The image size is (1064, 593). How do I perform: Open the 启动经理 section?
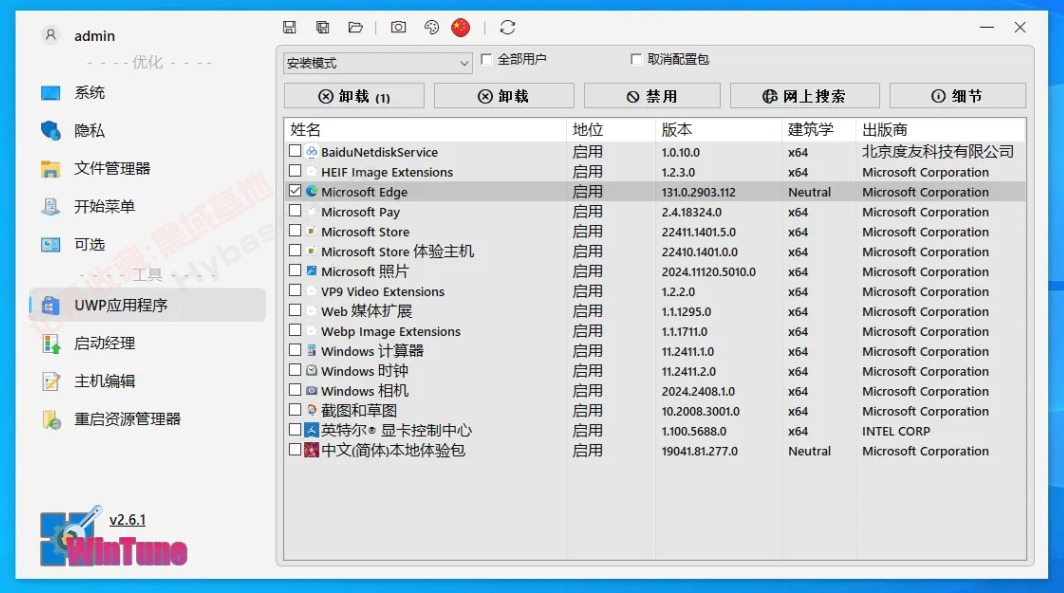[104, 343]
